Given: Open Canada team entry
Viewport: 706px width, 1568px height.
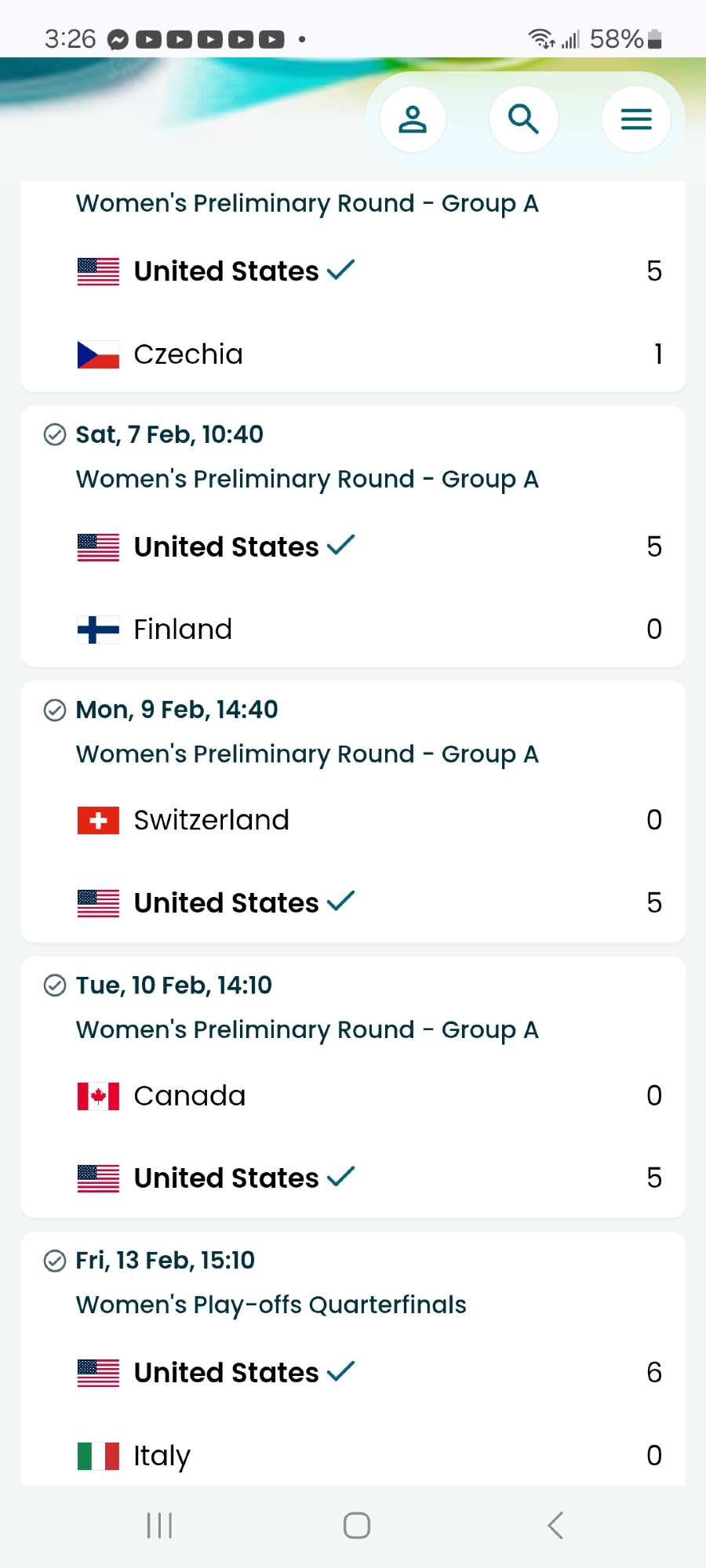Looking at the screenshot, I should pyautogui.click(x=189, y=1096).
